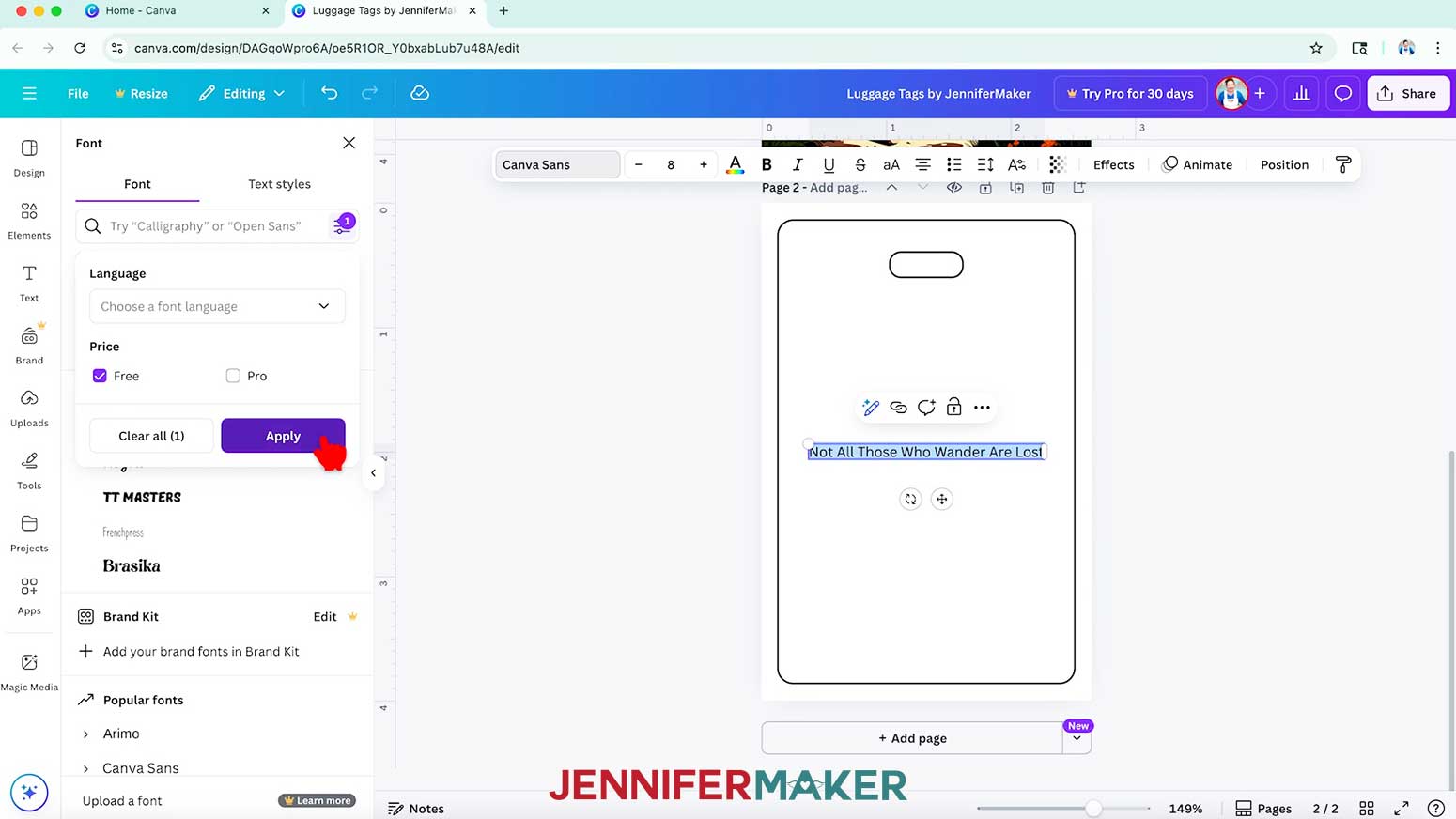Open the Brand panel
This screenshot has height=819, width=1456.
coord(29,346)
